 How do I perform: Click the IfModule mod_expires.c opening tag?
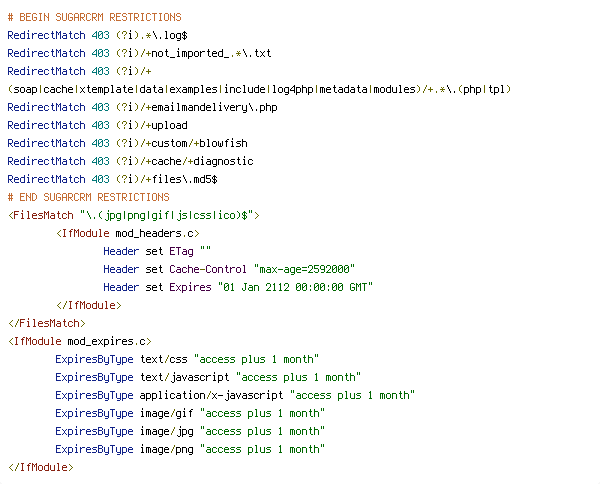pyautogui.click(x=80, y=341)
